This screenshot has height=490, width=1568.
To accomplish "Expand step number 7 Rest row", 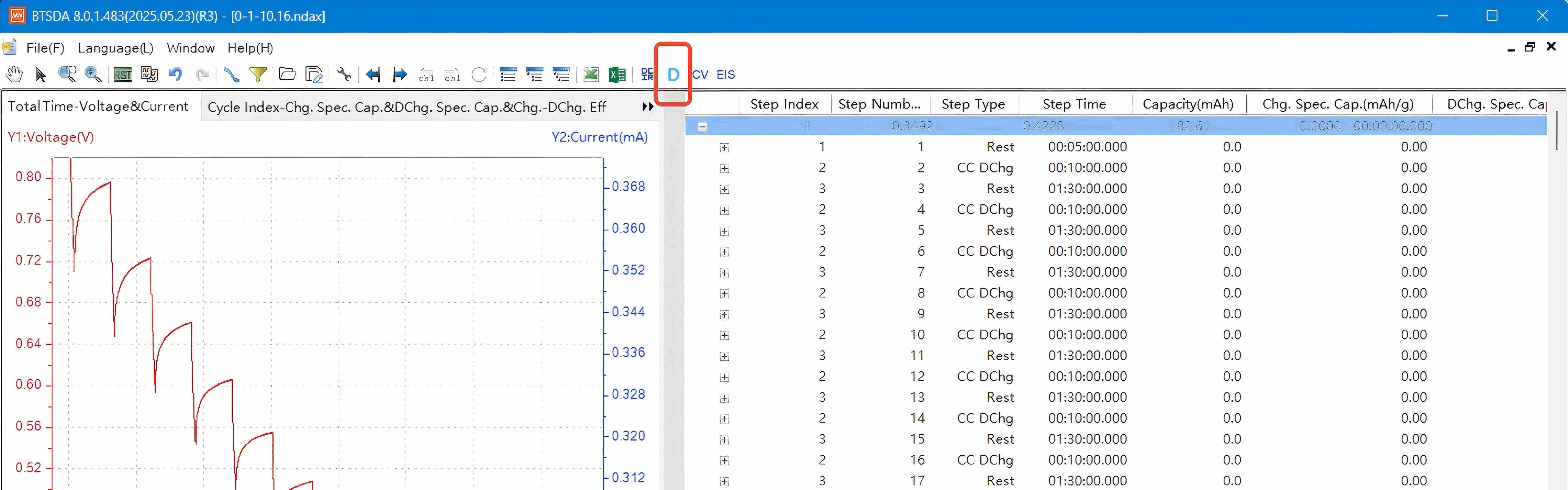I will point(724,273).
